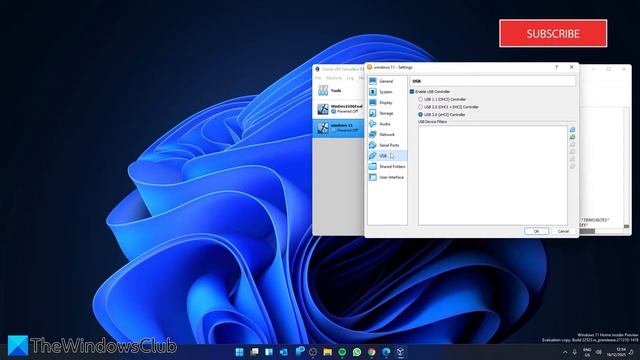
Task: Open the Network settings category
Action: 387,134
